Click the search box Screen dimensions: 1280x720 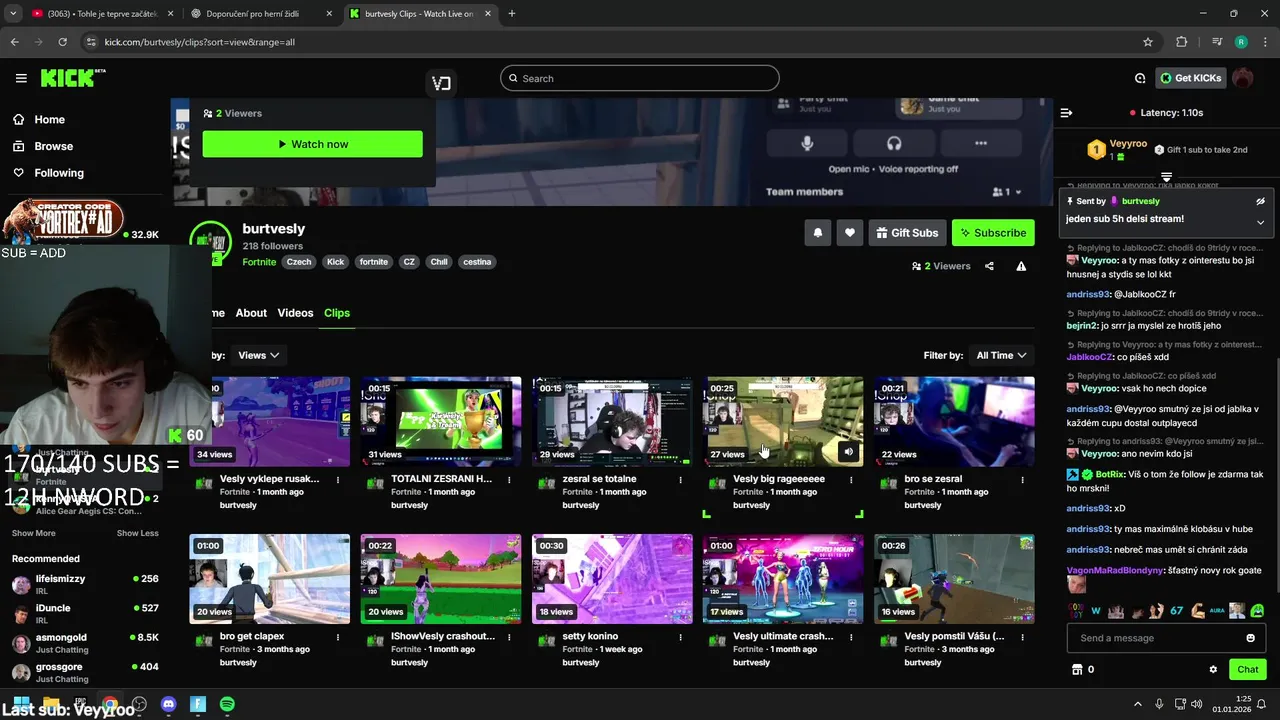pos(639,78)
